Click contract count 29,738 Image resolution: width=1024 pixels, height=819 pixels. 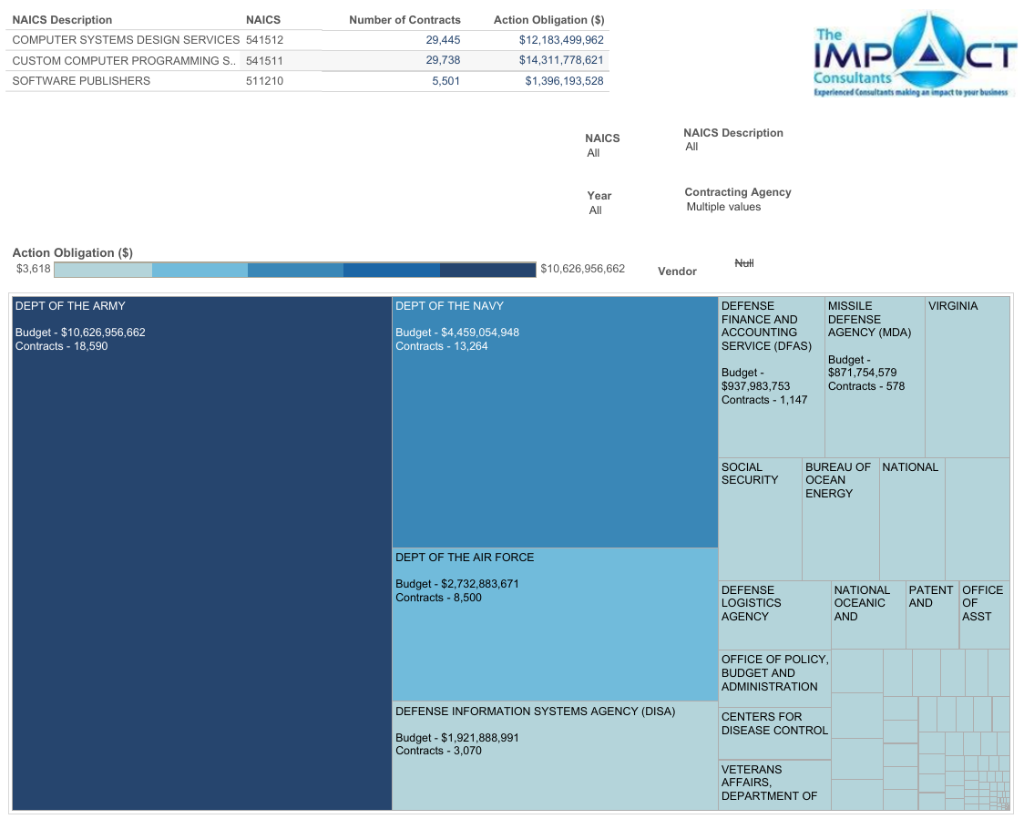443,61
